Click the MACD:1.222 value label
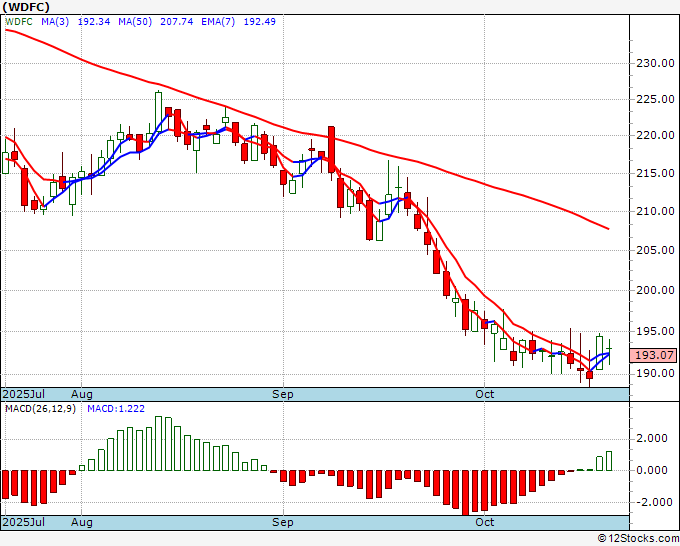The image size is (680, 546). point(116,409)
